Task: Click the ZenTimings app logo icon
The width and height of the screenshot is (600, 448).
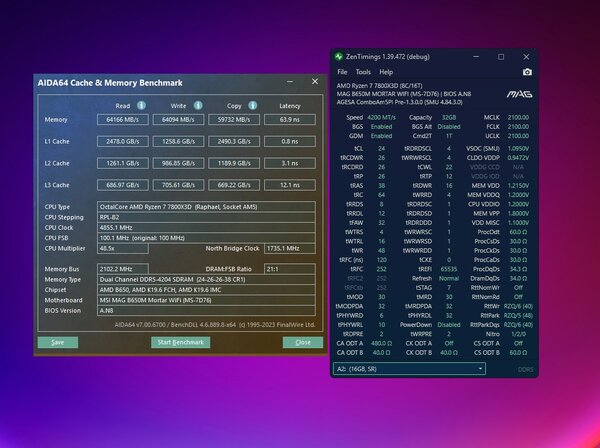Action: [x=339, y=57]
